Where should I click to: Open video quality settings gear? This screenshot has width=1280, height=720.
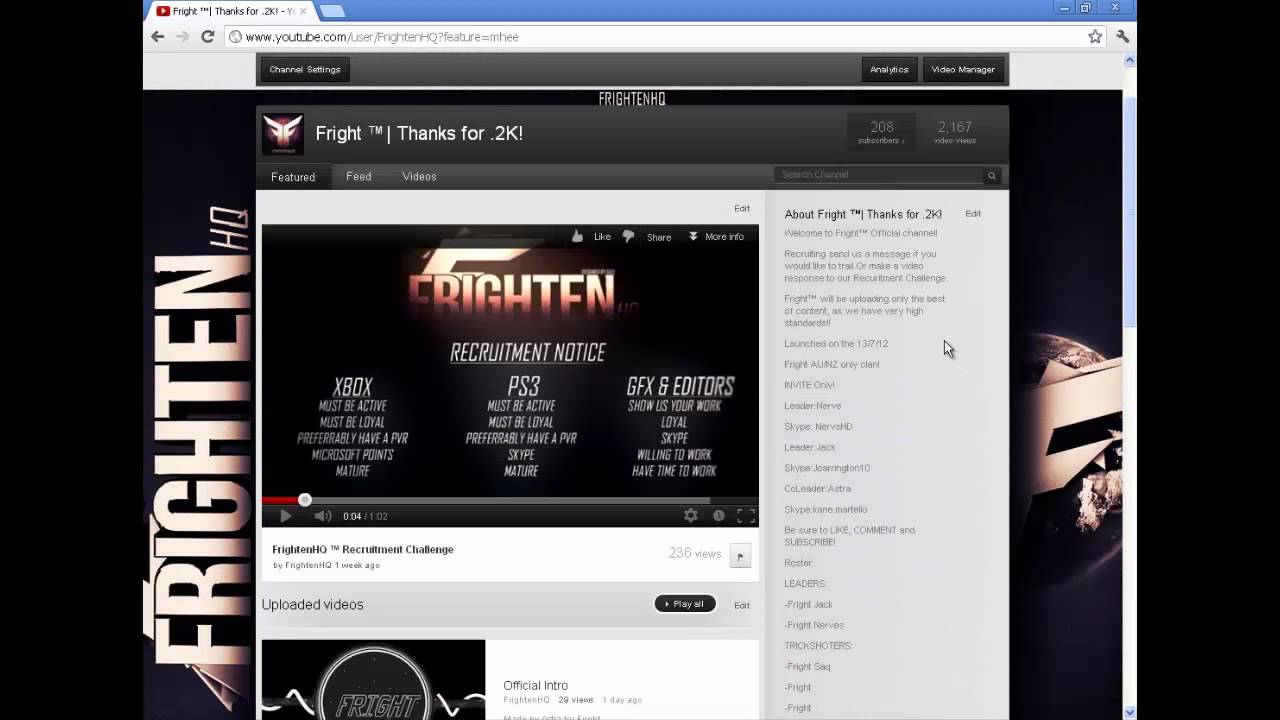tap(690, 515)
